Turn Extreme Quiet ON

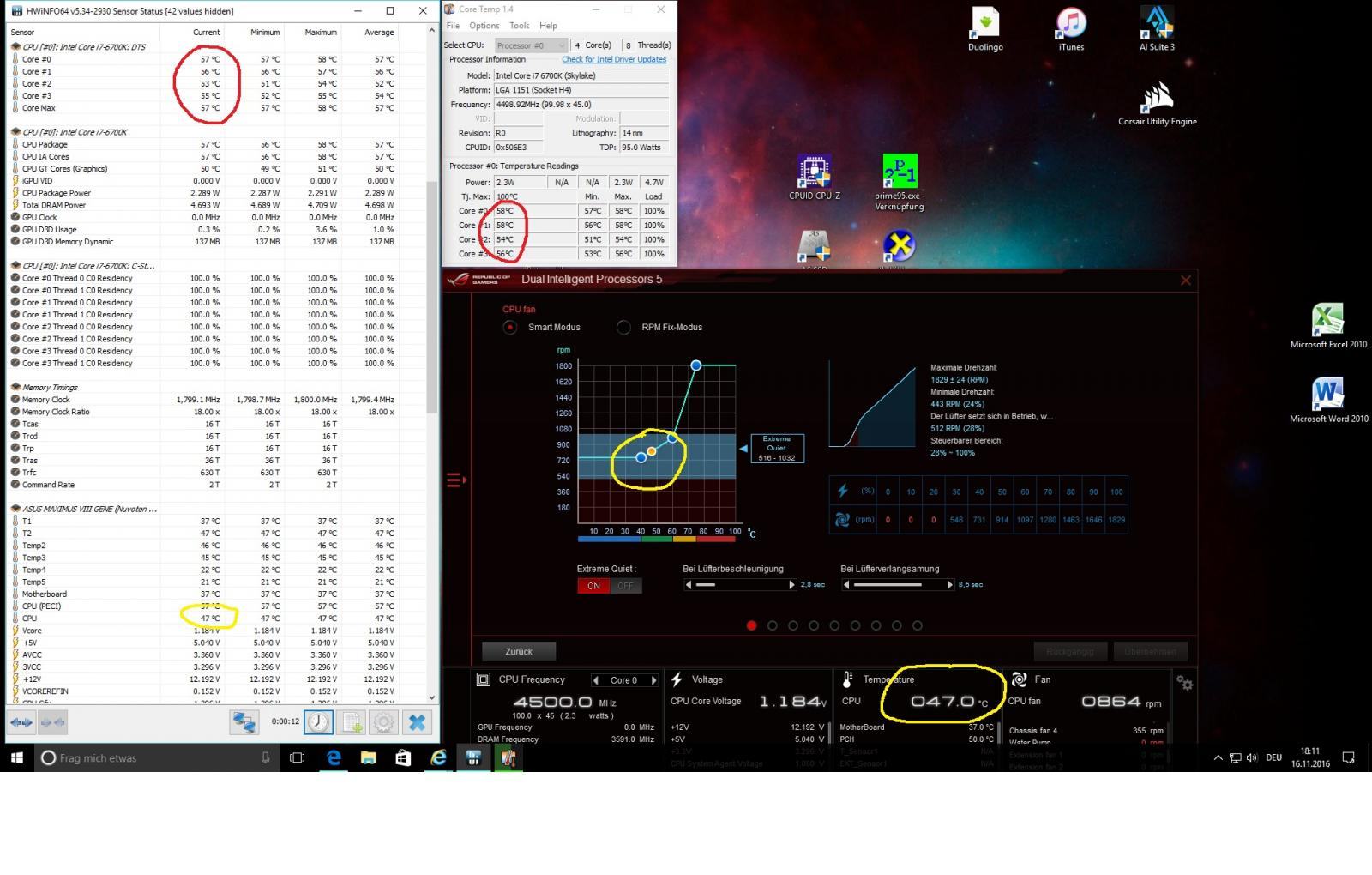[x=593, y=586]
